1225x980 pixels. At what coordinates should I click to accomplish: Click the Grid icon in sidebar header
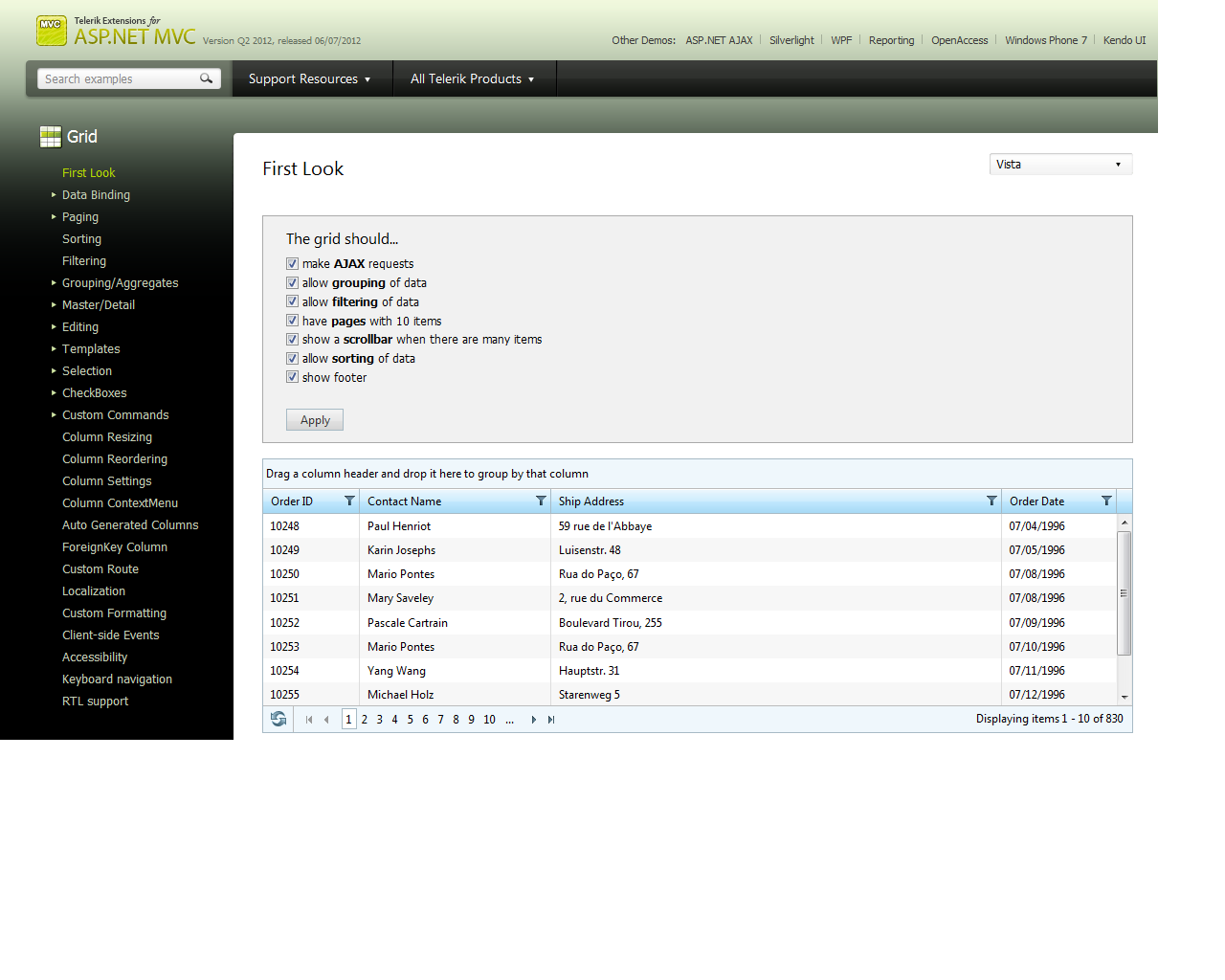[x=51, y=137]
